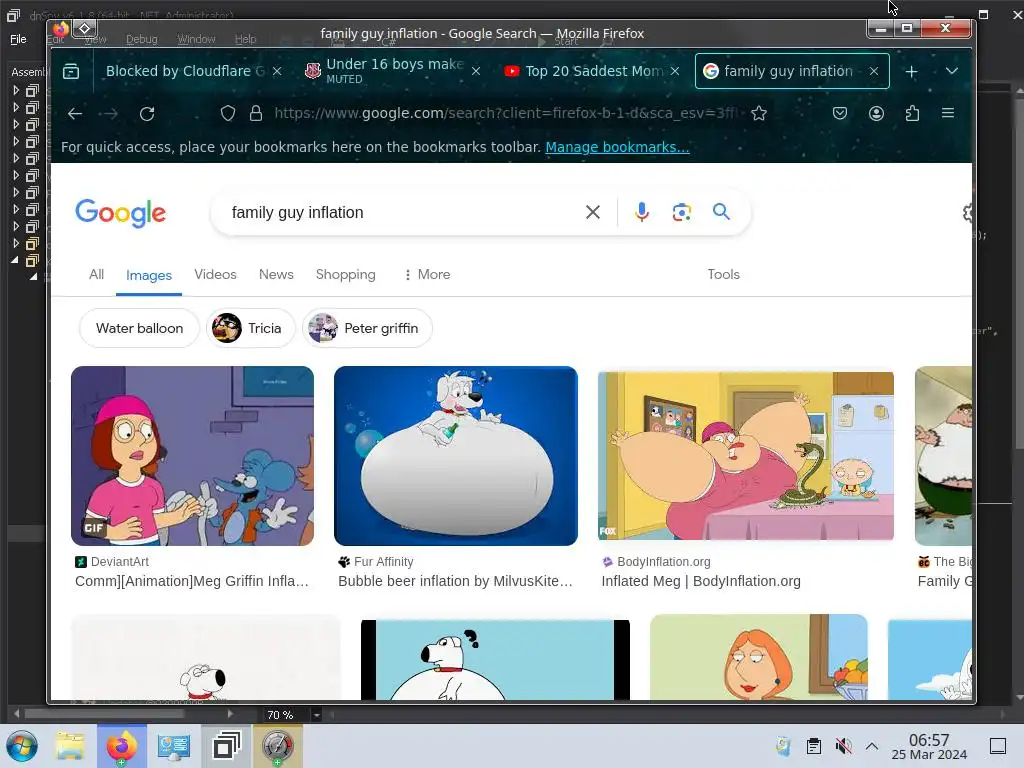Submit search with magnifying glass icon

721,212
